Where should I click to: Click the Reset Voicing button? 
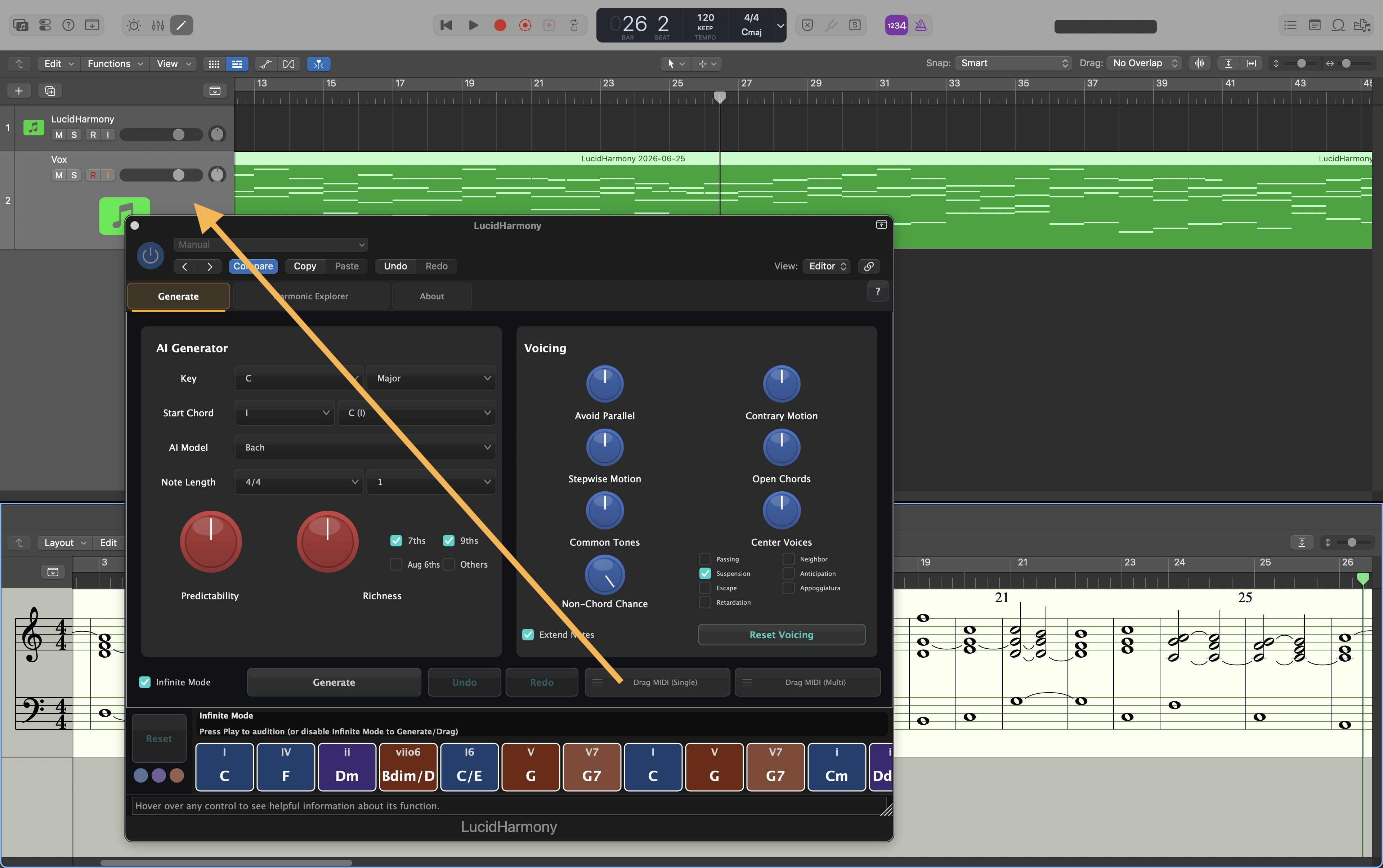[781, 635]
